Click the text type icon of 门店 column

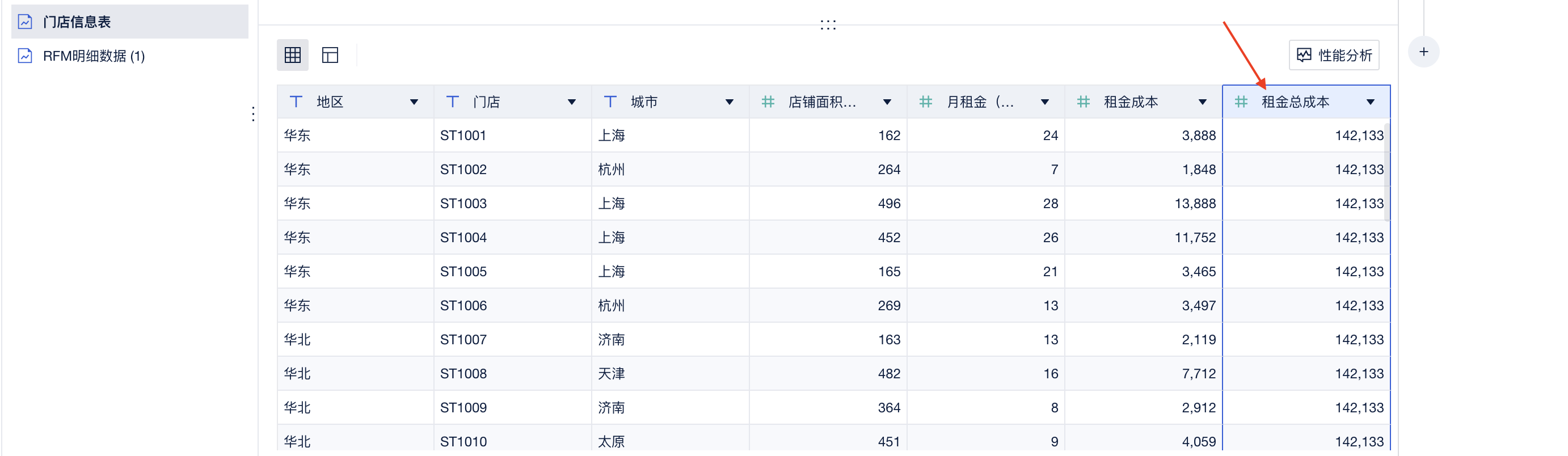click(x=452, y=102)
